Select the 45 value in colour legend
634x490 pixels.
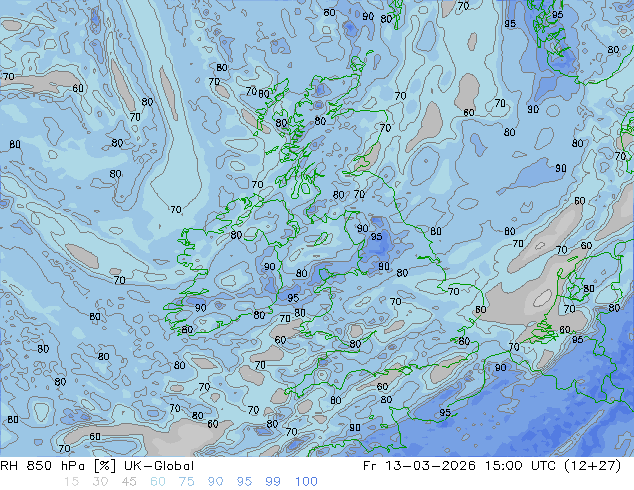pyautogui.click(x=129, y=482)
